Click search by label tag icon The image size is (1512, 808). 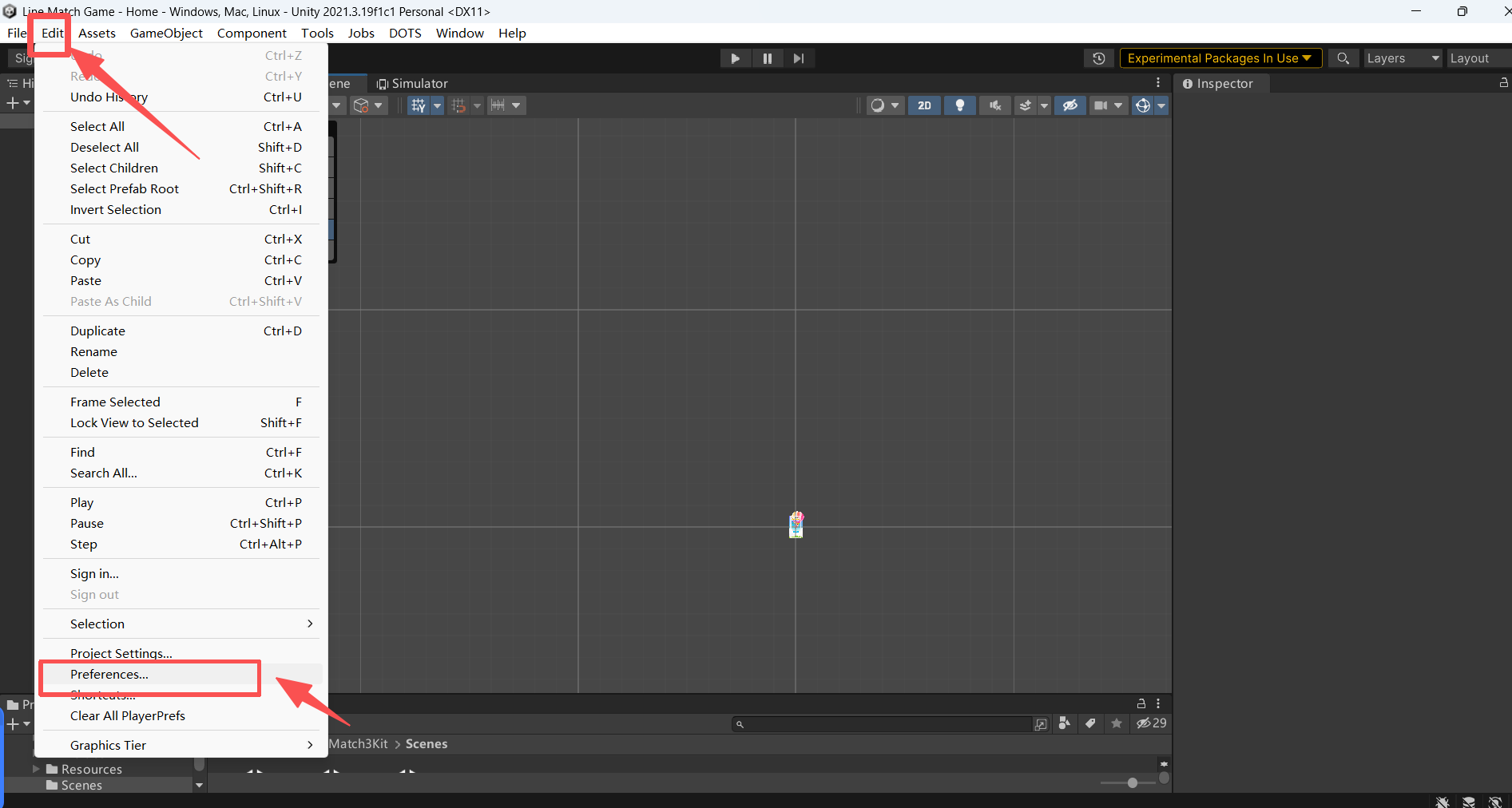tap(1090, 723)
